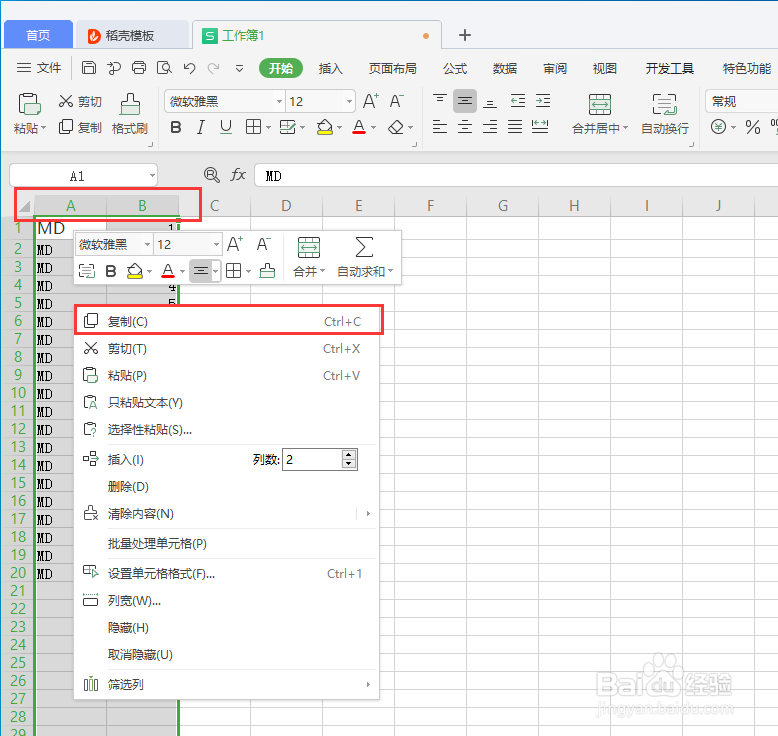Increase font size in ribbon
Image resolution: width=778 pixels, height=736 pixels.
371,101
